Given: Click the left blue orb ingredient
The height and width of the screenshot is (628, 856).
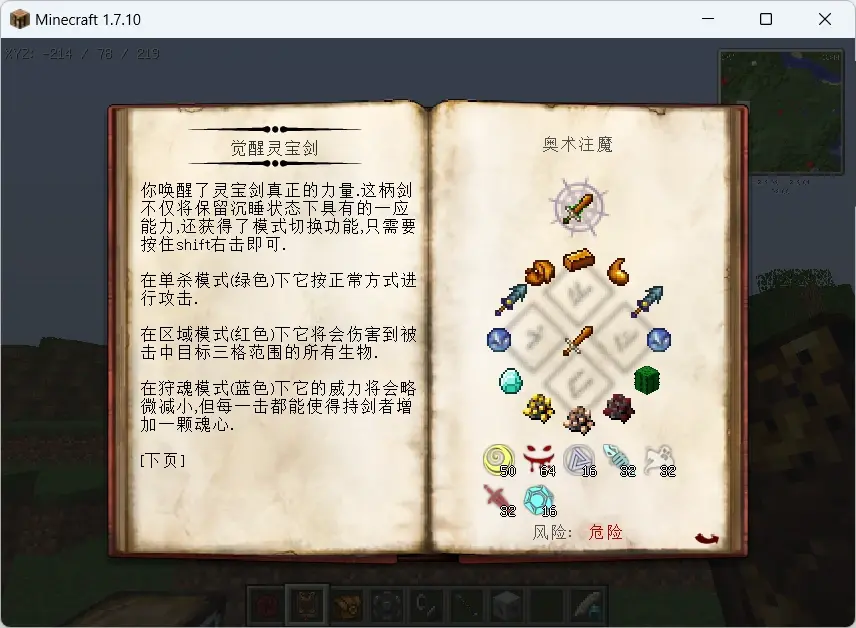Looking at the screenshot, I should click(498, 339).
